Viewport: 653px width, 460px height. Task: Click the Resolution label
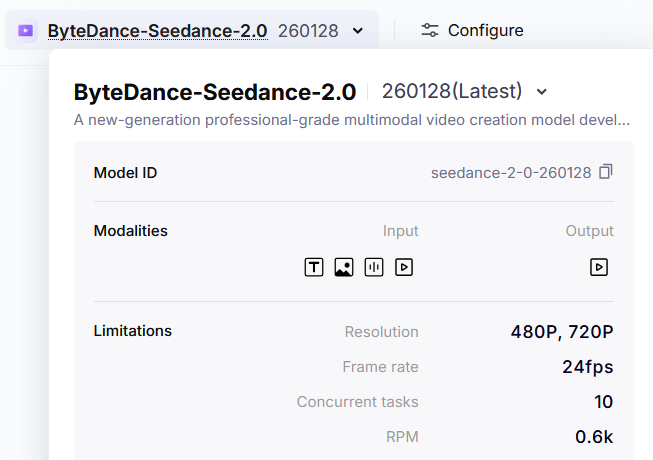pyautogui.click(x=381, y=332)
